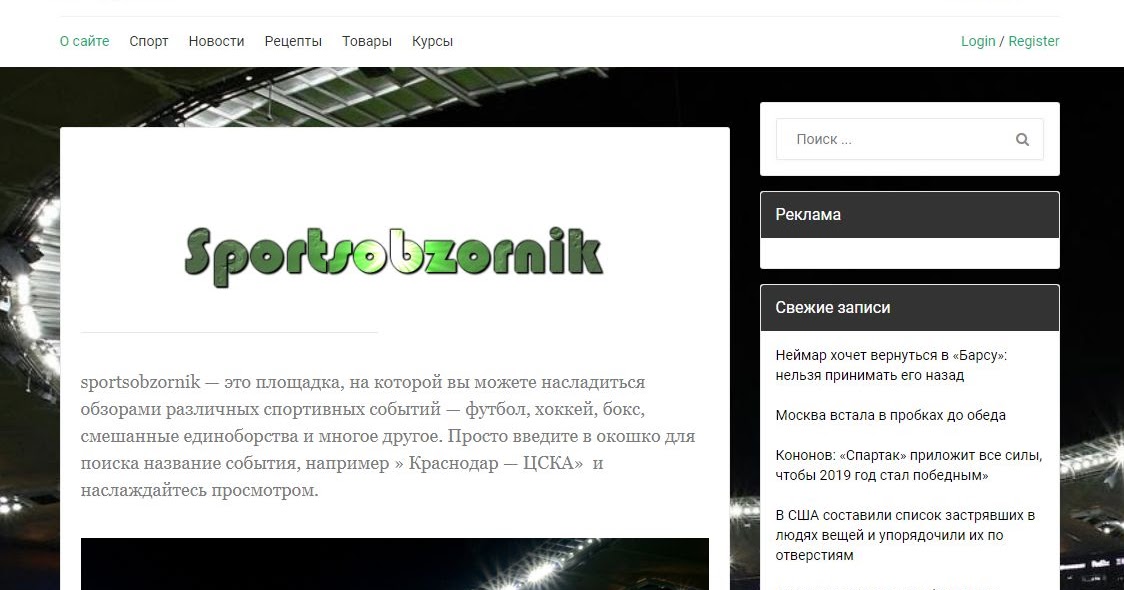This screenshot has width=1124, height=590.
Task: Click the empty Реклама ad area
Action: point(910,253)
